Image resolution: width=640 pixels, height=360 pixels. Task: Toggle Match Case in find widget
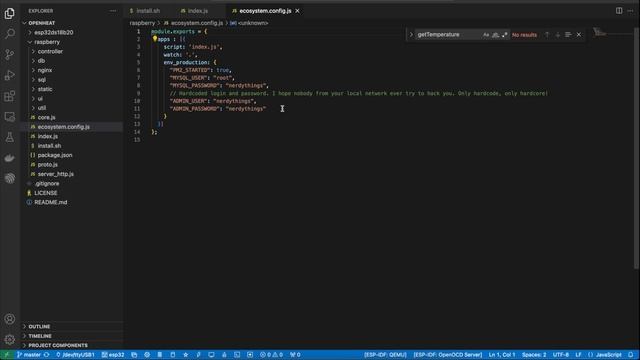[x=486, y=35]
